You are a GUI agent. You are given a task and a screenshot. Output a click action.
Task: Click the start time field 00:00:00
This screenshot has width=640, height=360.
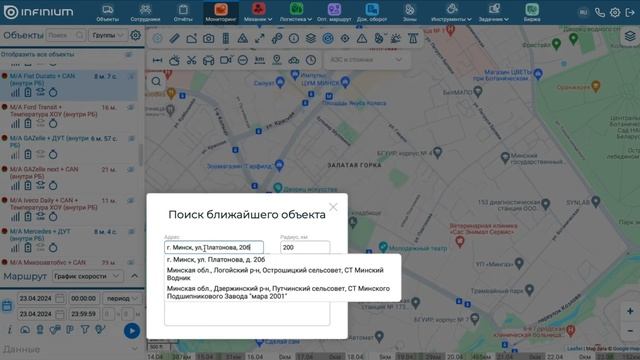coord(84,298)
